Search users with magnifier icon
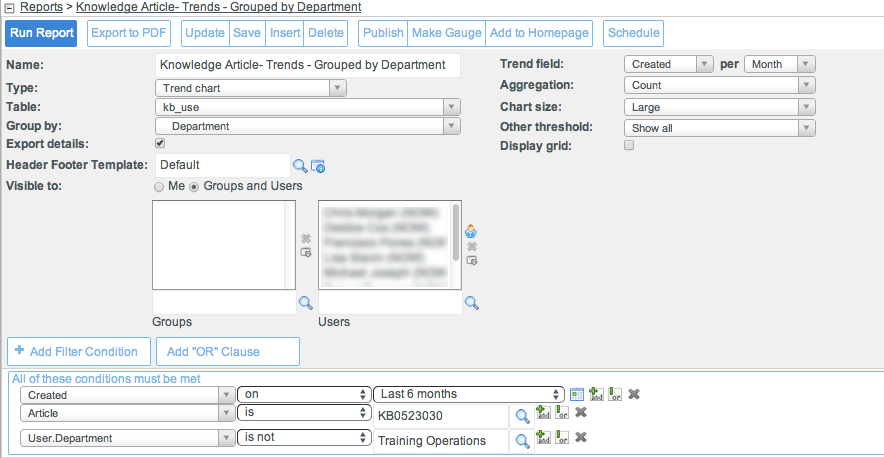Viewport: 884px width, 458px height. (472, 303)
